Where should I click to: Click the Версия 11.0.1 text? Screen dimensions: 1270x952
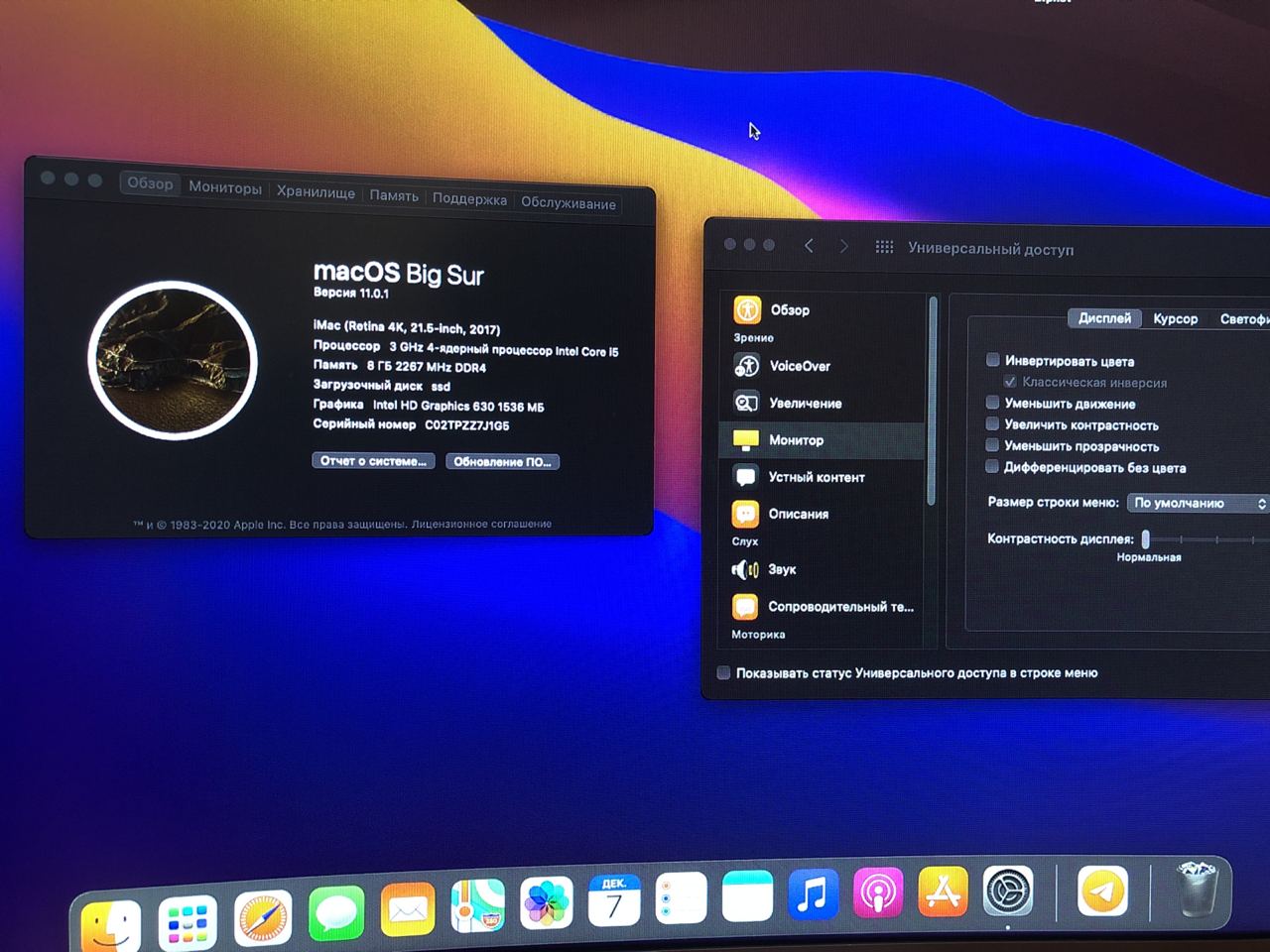(351, 293)
